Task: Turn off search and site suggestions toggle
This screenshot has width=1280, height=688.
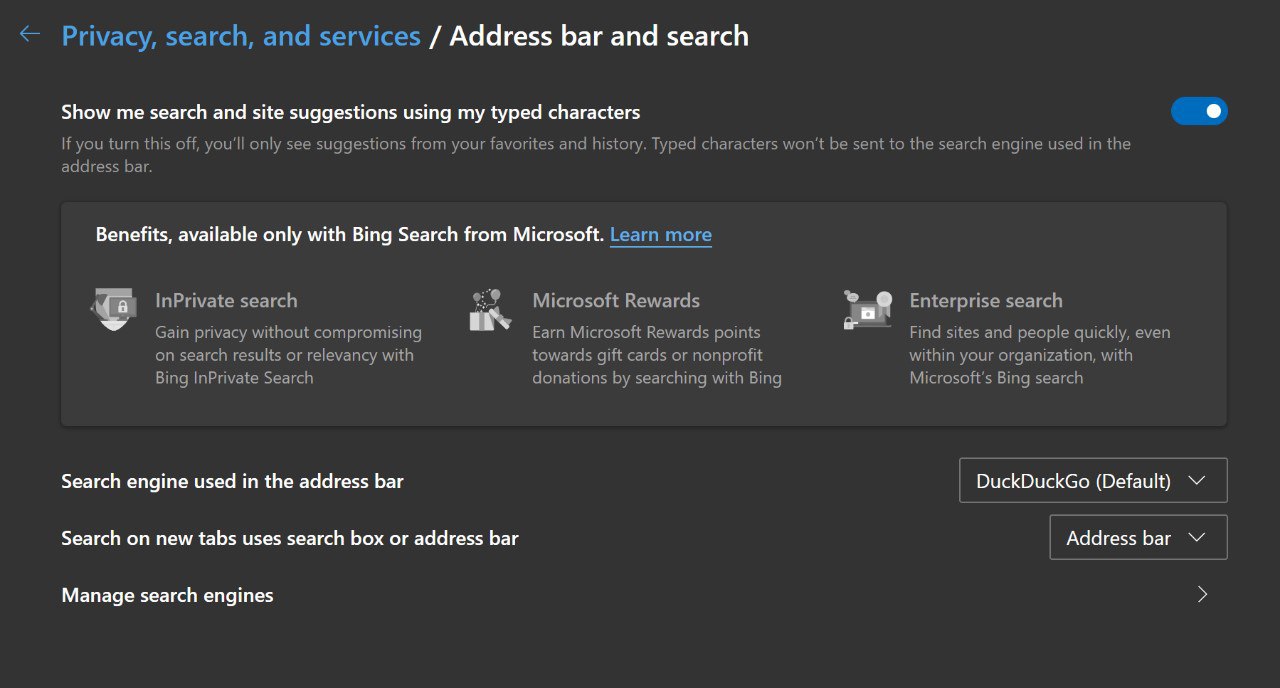Action: pyautogui.click(x=1199, y=111)
